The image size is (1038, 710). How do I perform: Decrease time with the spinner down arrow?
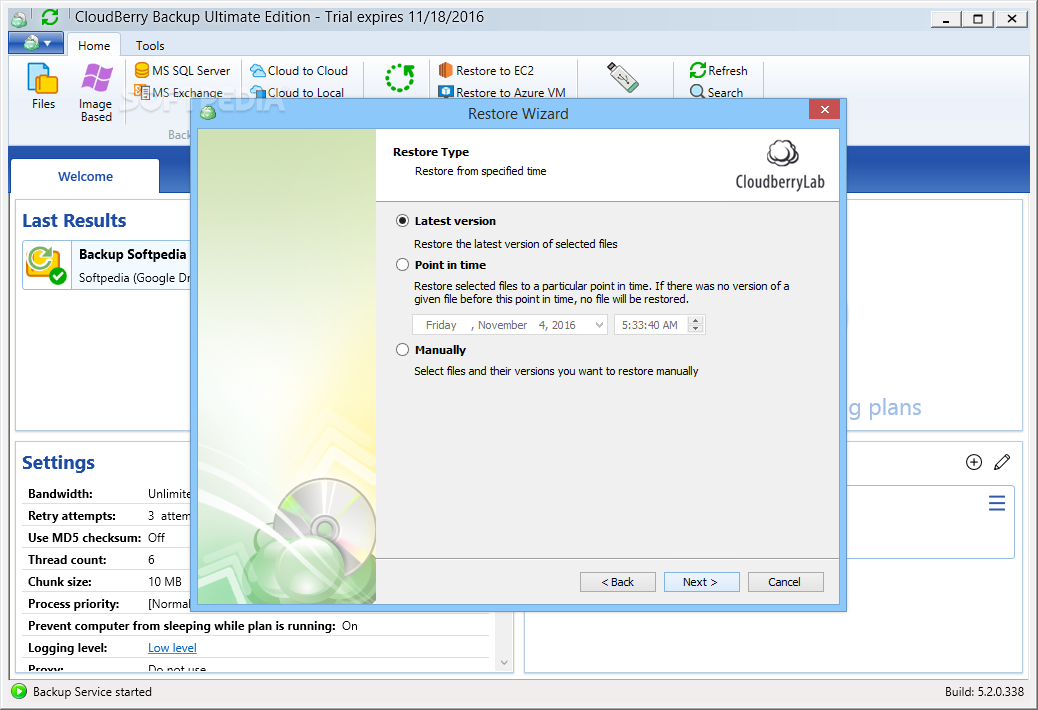click(x=695, y=329)
